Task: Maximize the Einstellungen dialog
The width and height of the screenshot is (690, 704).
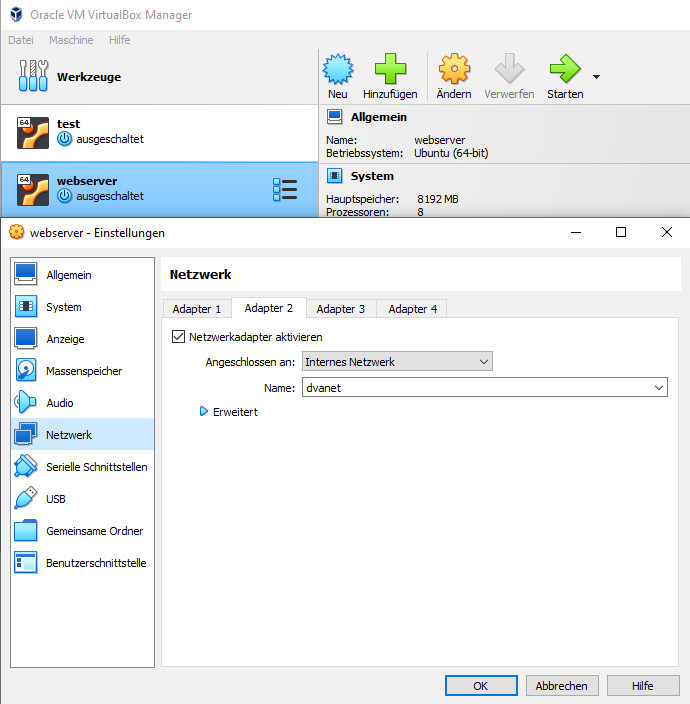Action: tap(621, 232)
